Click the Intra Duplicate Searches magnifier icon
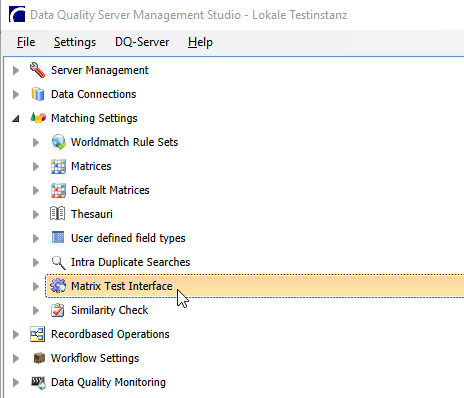This screenshot has width=464, height=398. (58, 262)
